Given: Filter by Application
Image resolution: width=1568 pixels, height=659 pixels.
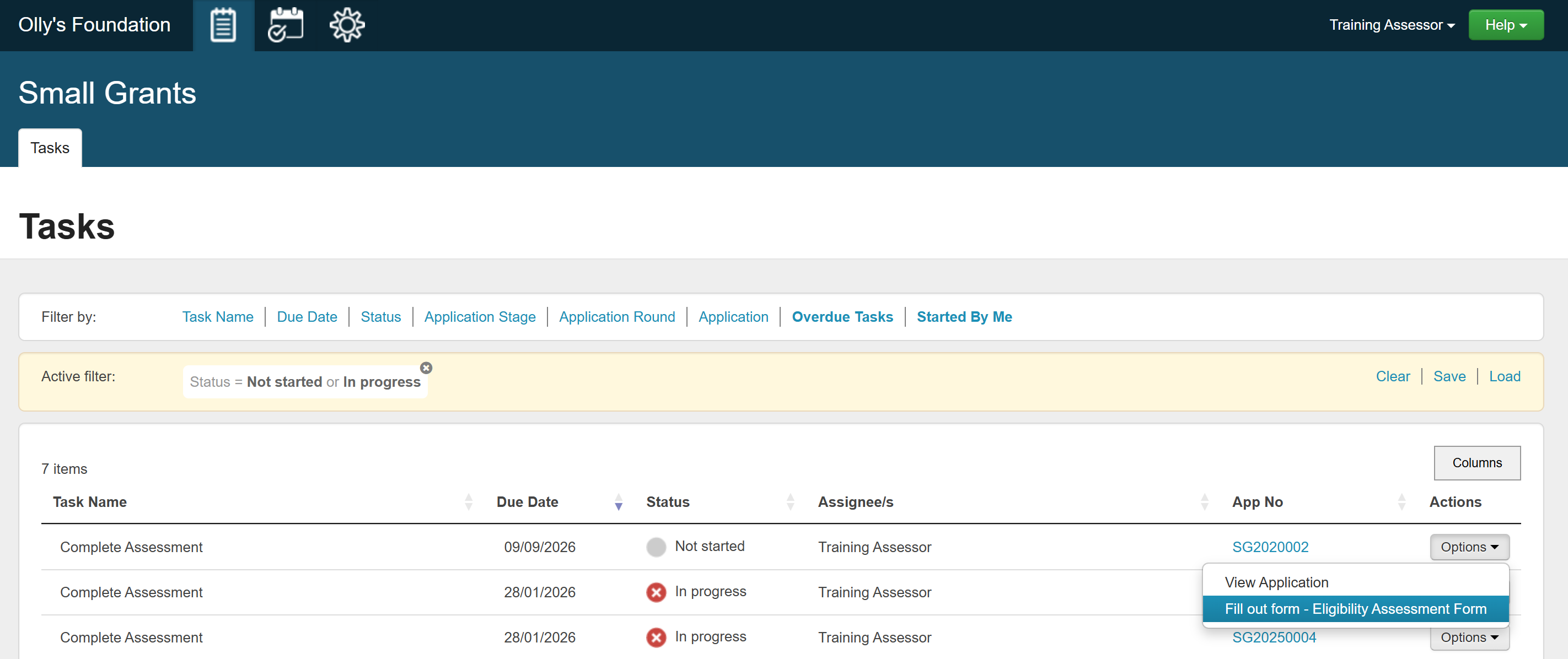Looking at the screenshot, I should coord(733,317).
